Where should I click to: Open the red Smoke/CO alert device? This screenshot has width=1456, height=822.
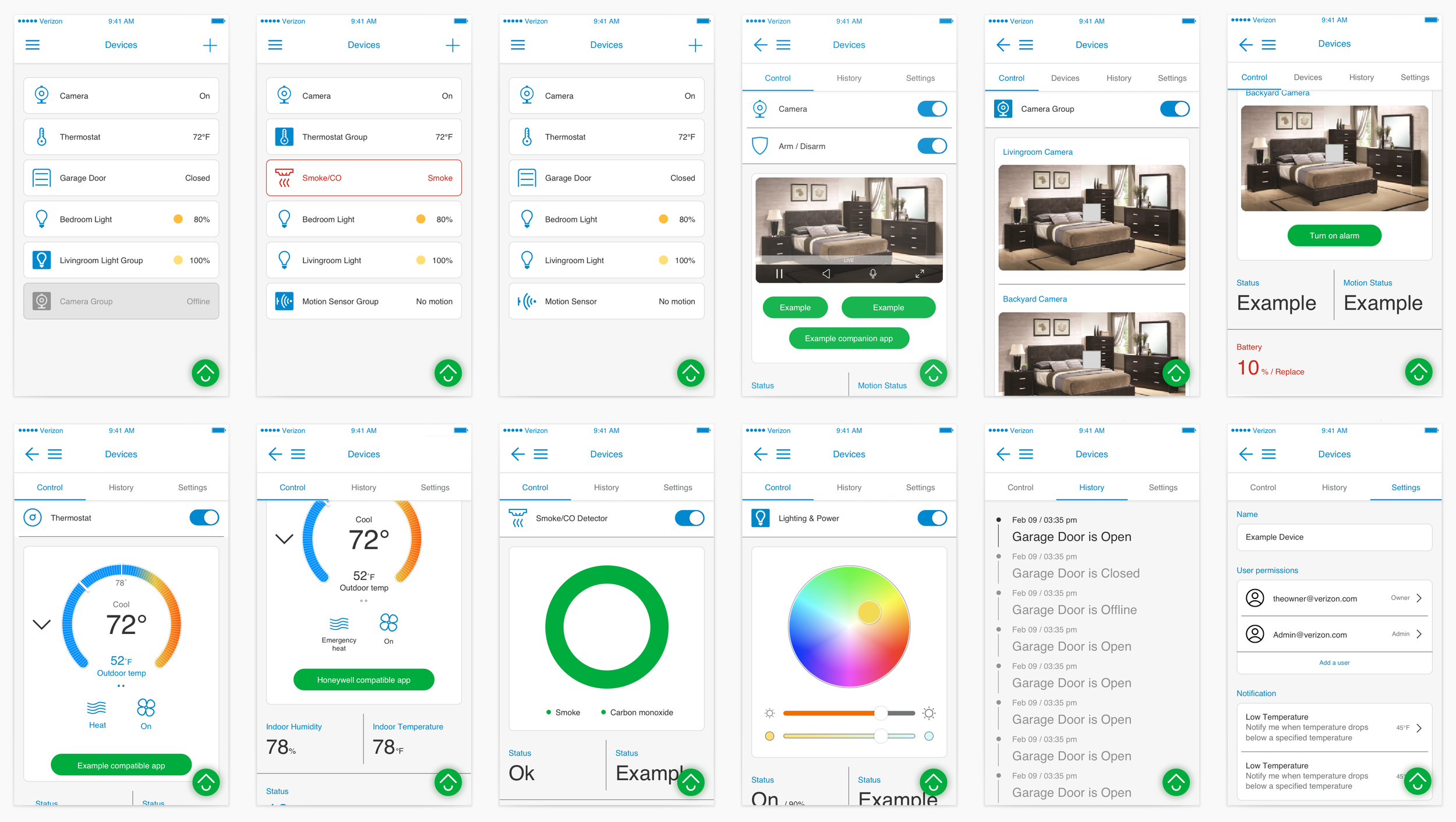(x=363, y=178)
